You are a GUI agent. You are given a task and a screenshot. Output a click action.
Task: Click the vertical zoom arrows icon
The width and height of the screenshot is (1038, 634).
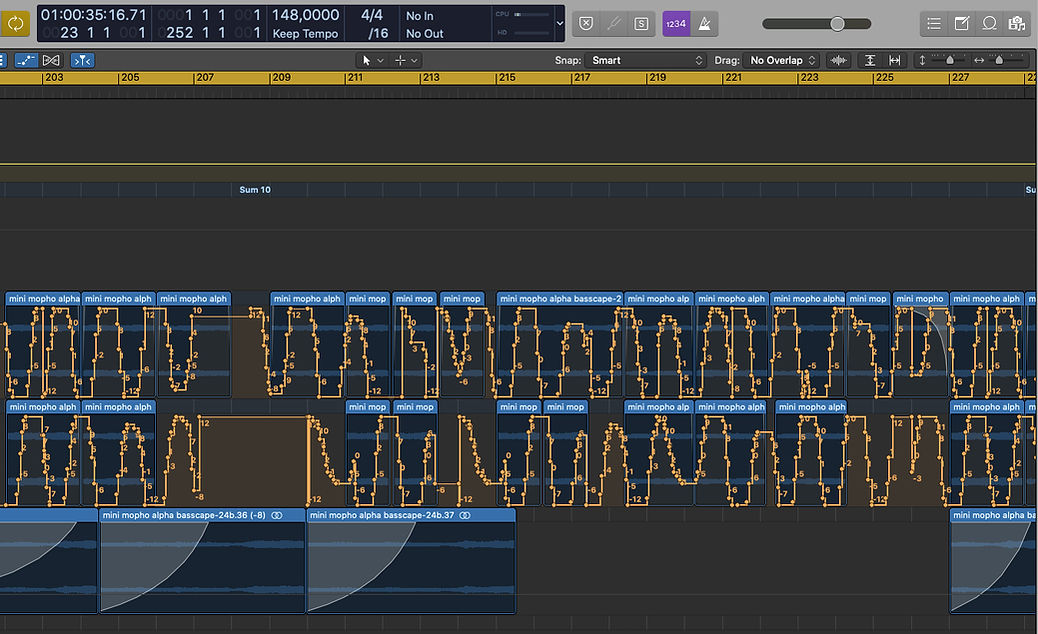(x=921, y=60)
